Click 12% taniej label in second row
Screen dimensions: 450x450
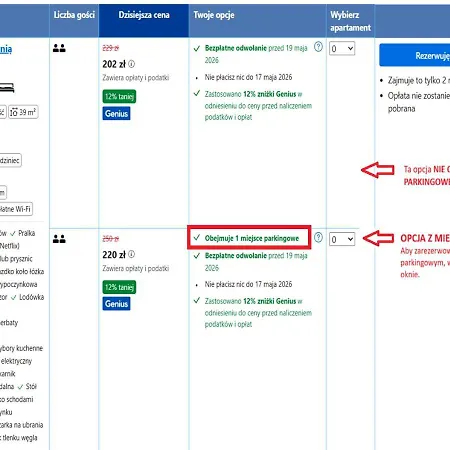pos(119,287)
